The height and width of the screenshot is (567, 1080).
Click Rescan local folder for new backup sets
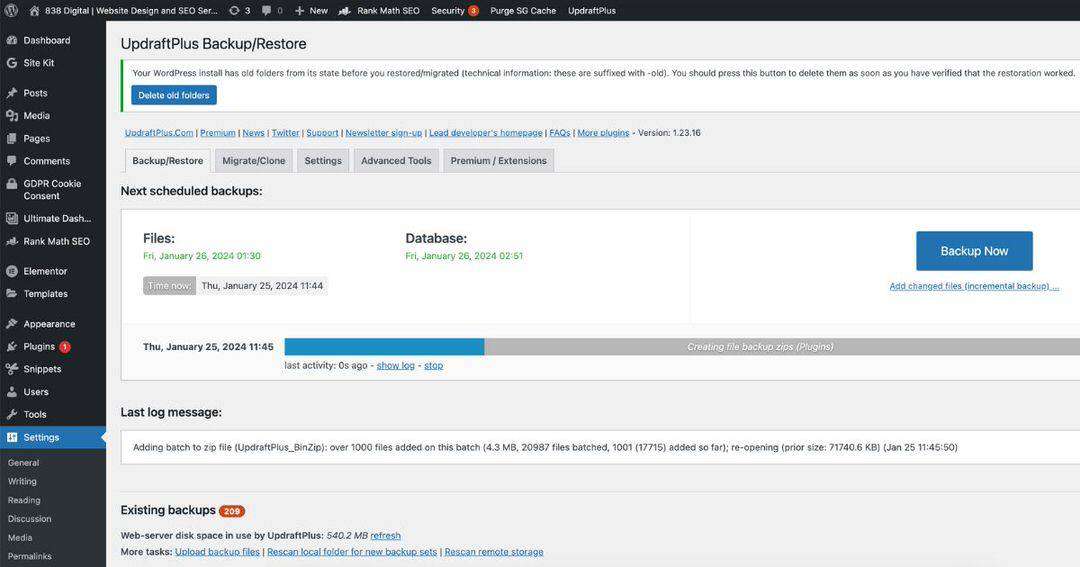tap(352, 552)
